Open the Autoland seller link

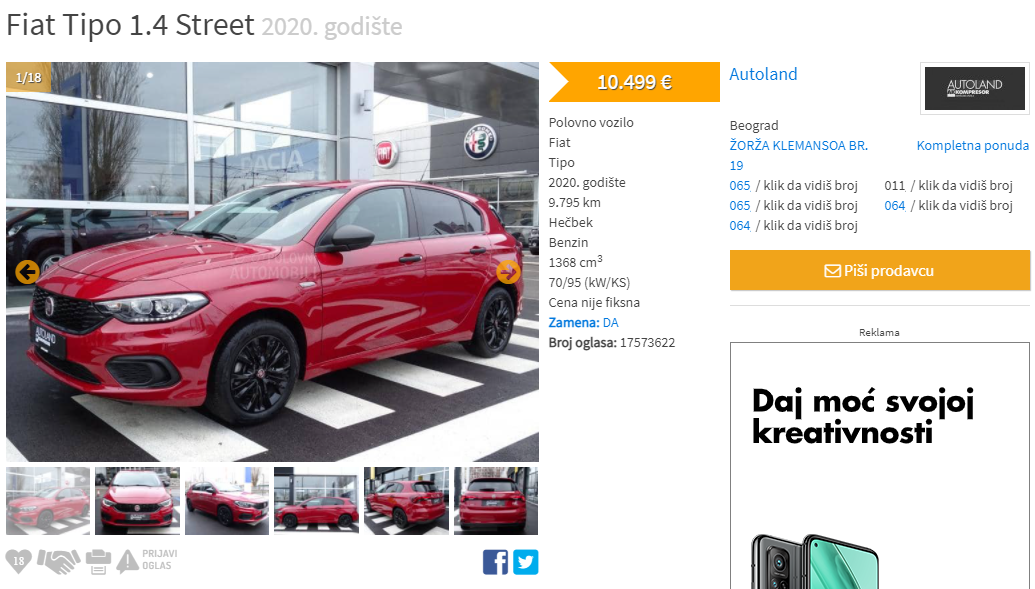[x=763, y=74]
